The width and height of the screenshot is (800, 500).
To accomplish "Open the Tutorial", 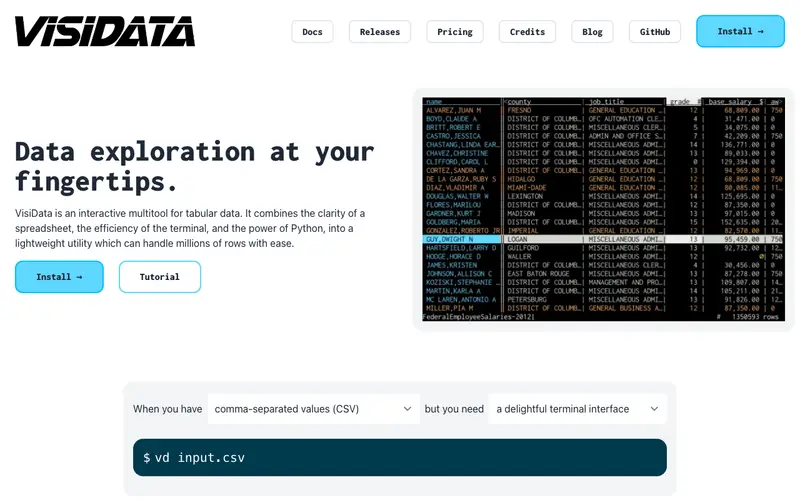I will 160,277.
